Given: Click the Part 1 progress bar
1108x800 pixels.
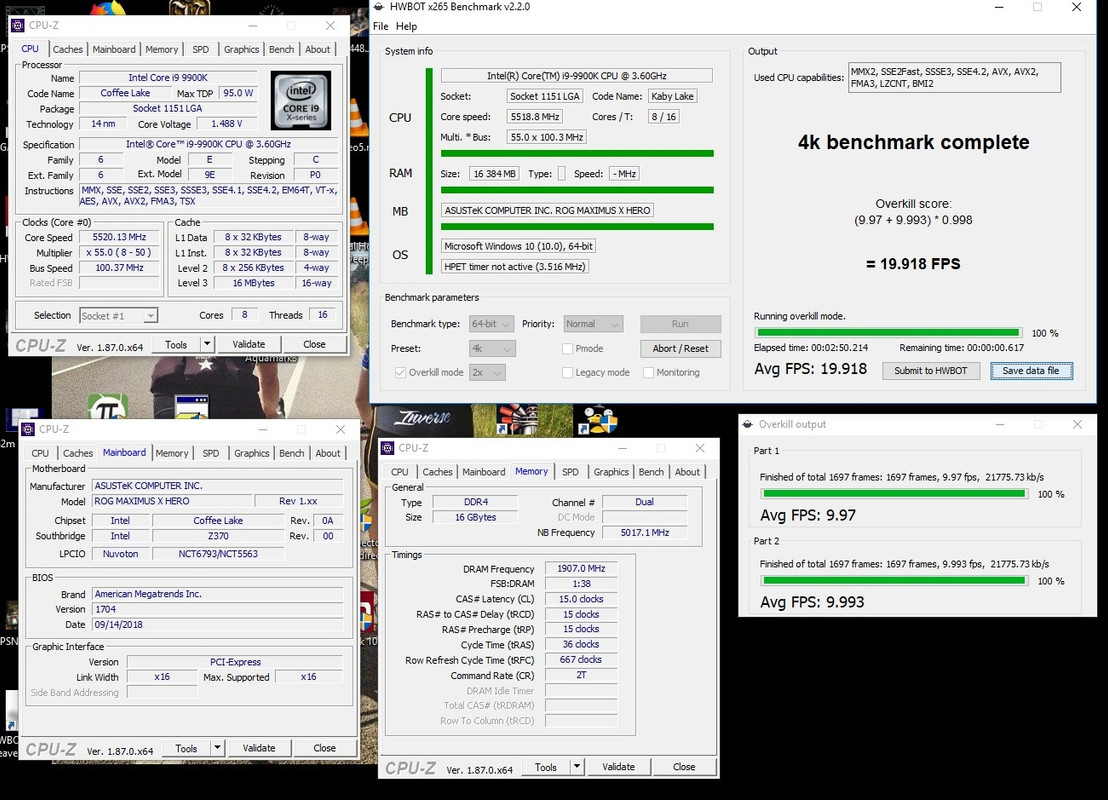Looking at the screenshot, I should [895, 494].
